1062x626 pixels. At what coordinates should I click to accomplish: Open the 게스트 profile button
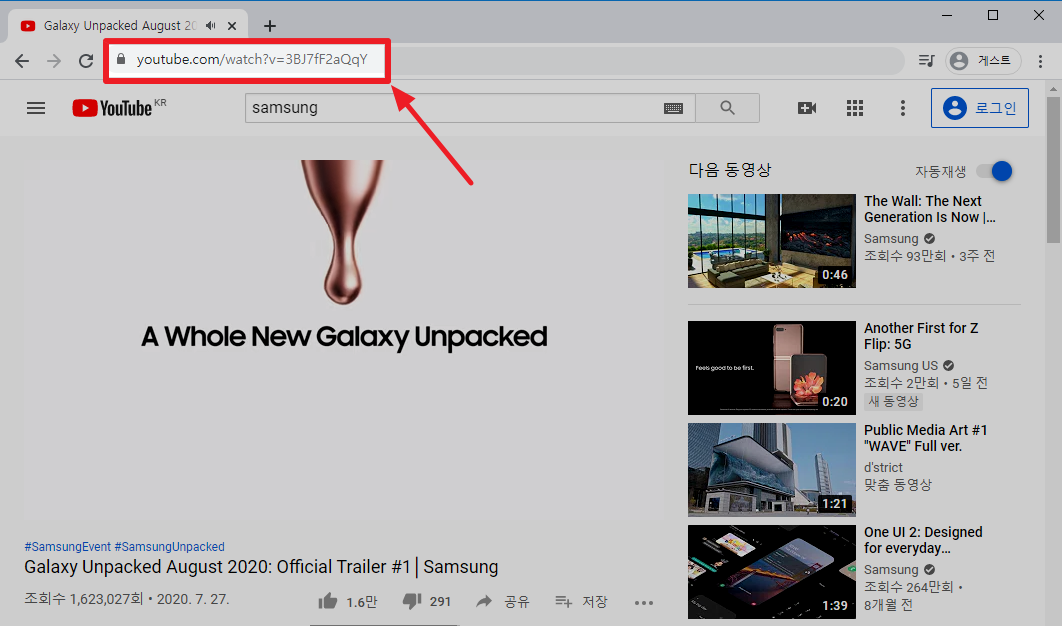tap(983, 61)
